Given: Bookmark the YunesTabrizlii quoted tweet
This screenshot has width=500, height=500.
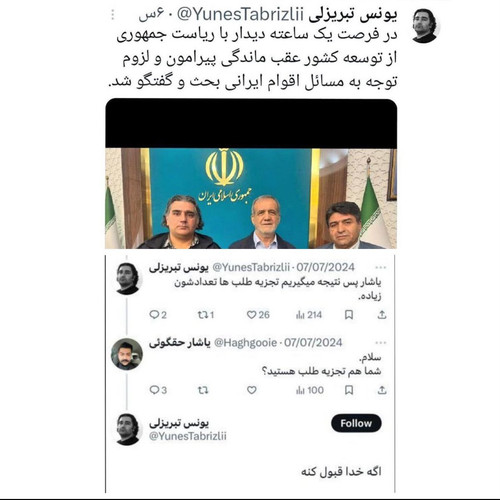Looking at the screenshot, I should [349, 315].
